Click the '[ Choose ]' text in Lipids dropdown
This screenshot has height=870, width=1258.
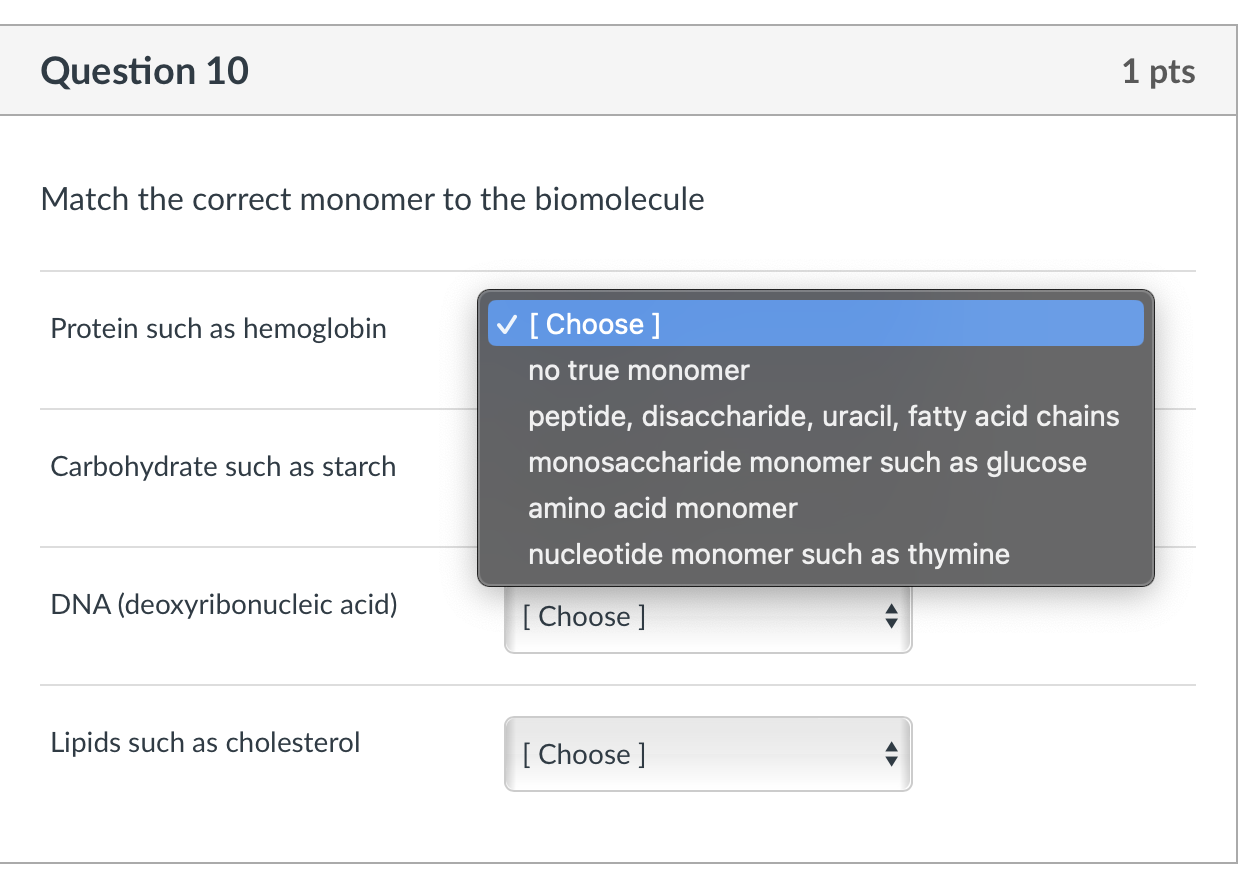(x=584, y=755)
